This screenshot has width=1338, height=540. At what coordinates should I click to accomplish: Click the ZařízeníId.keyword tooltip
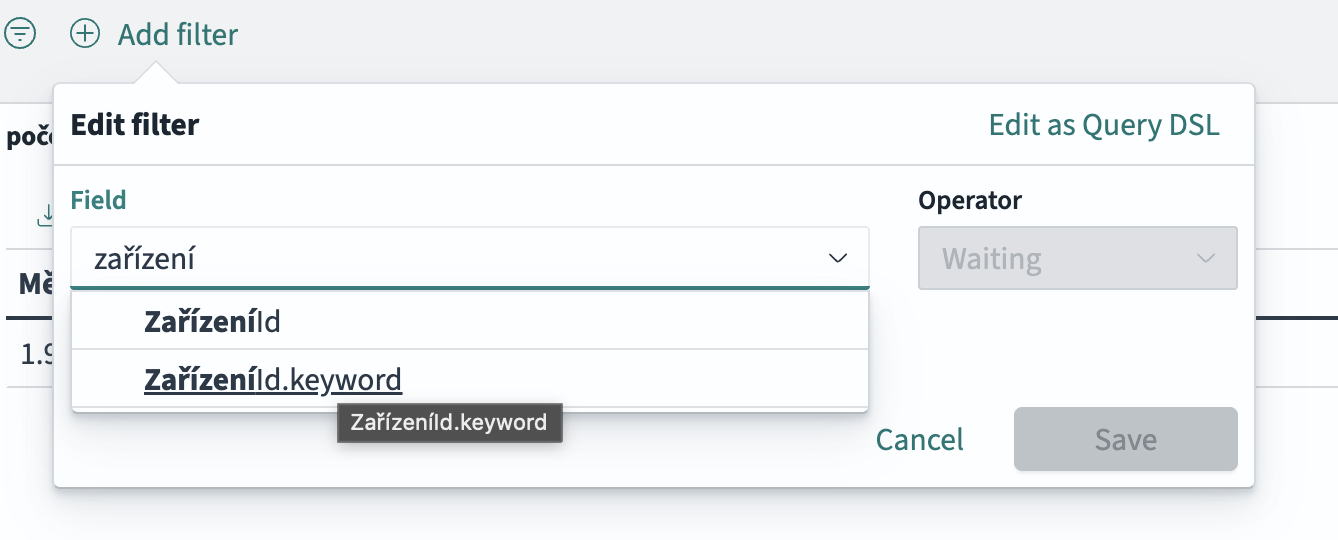[x=449, y=422]
